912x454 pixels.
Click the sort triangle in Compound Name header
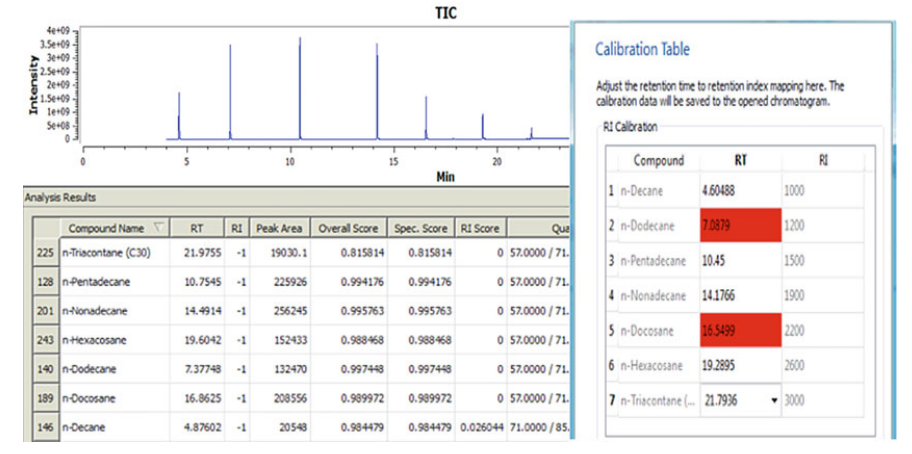pyautogui.click(x=159, y=227)
